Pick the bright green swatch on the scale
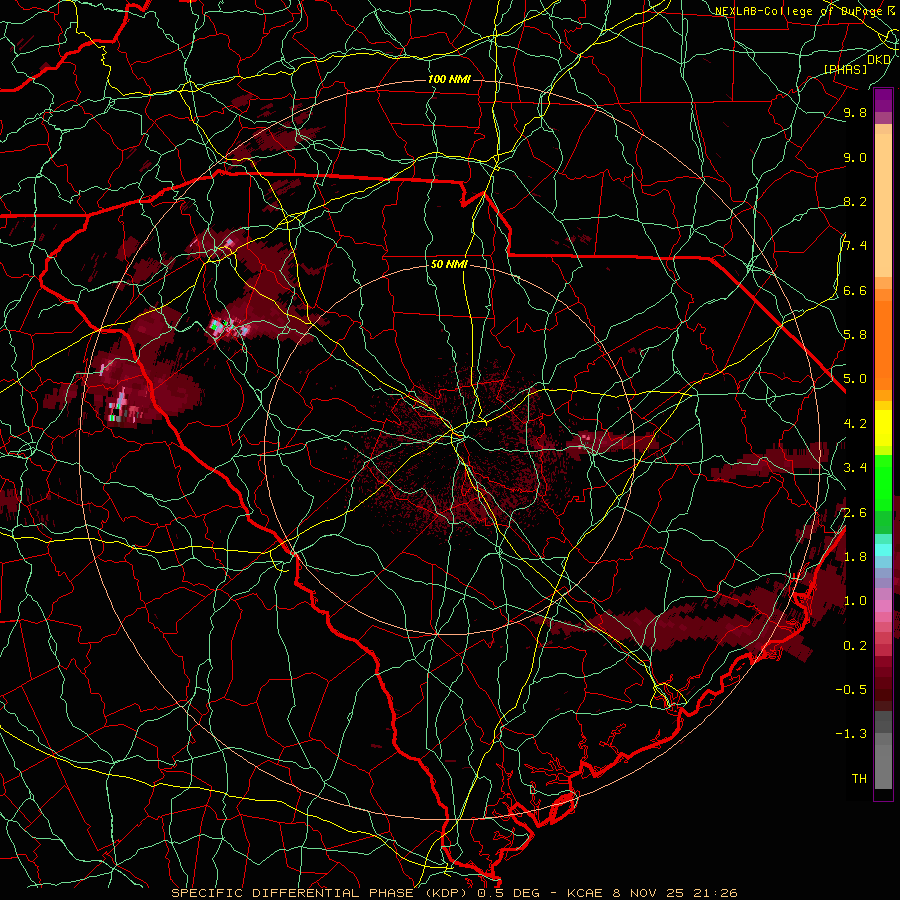 (883, 483)
